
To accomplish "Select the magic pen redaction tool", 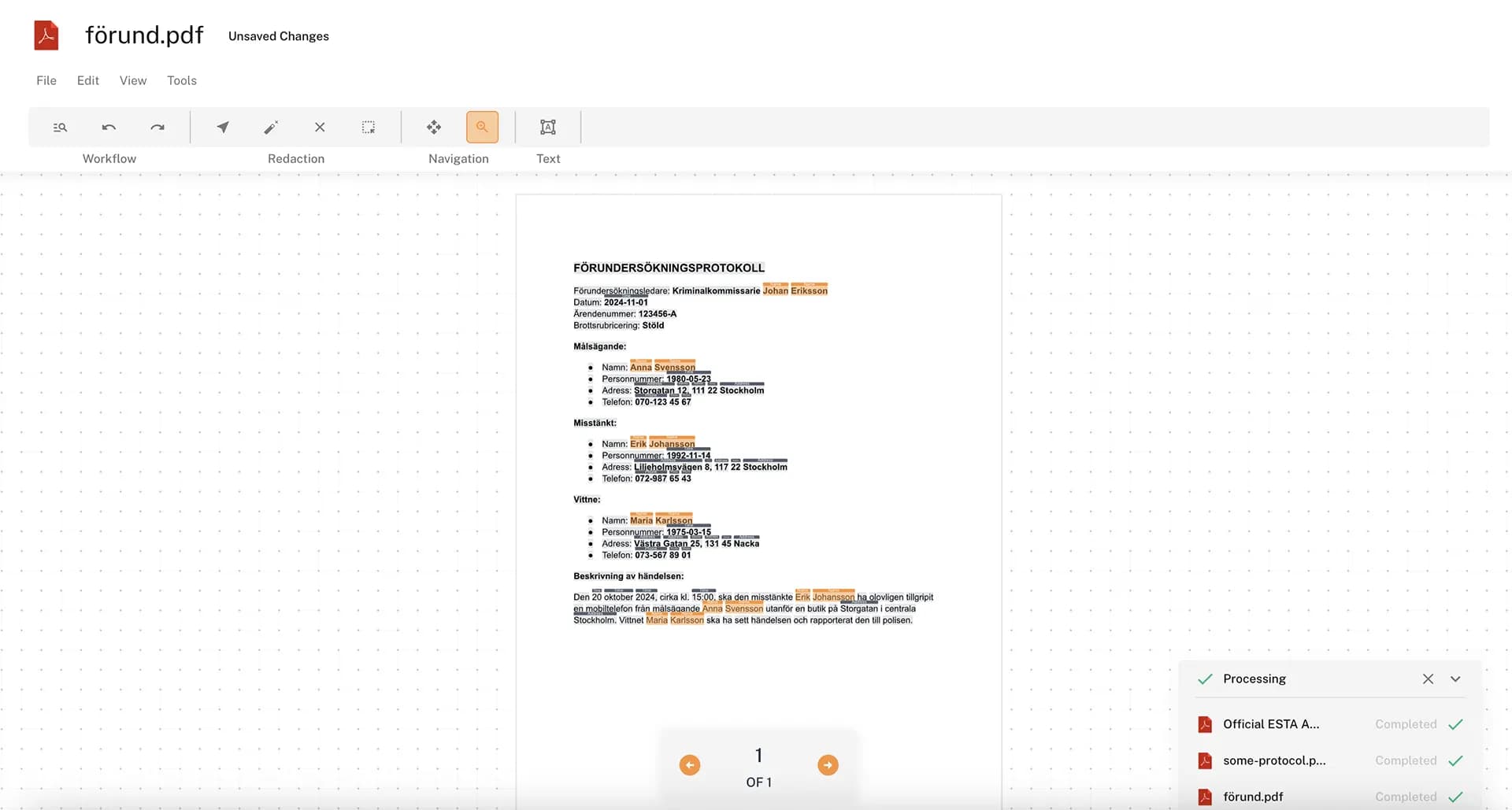I will [271, 128].
